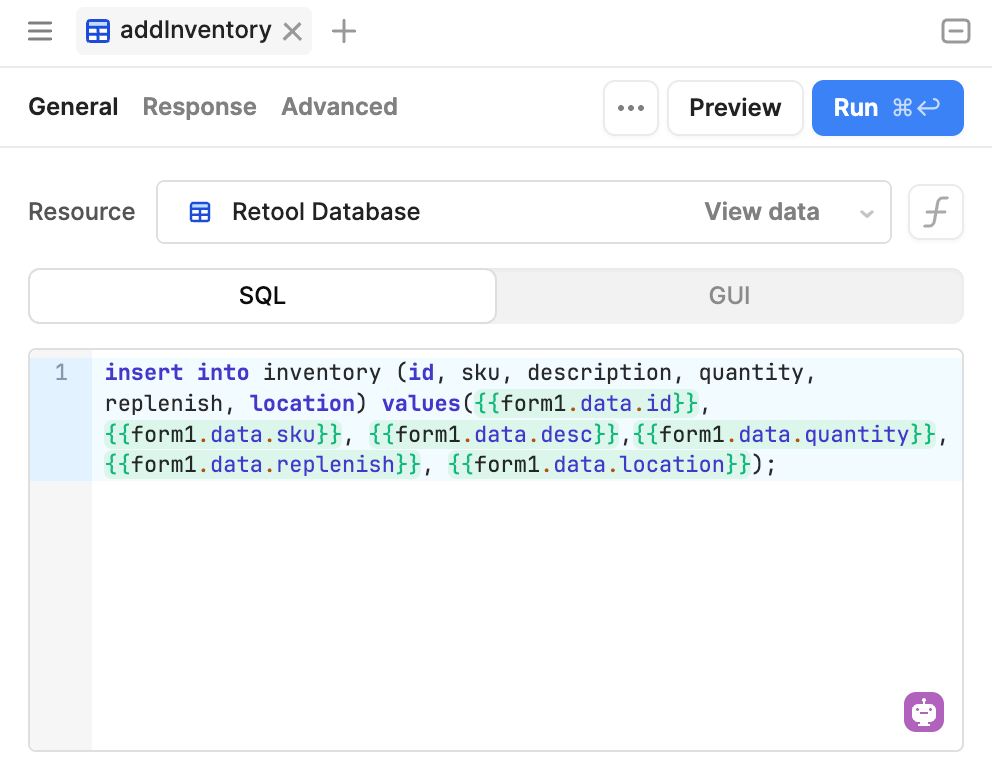Close the addInventory tab
This screenshot has height=768, width=992.
[x=292, y=31]
